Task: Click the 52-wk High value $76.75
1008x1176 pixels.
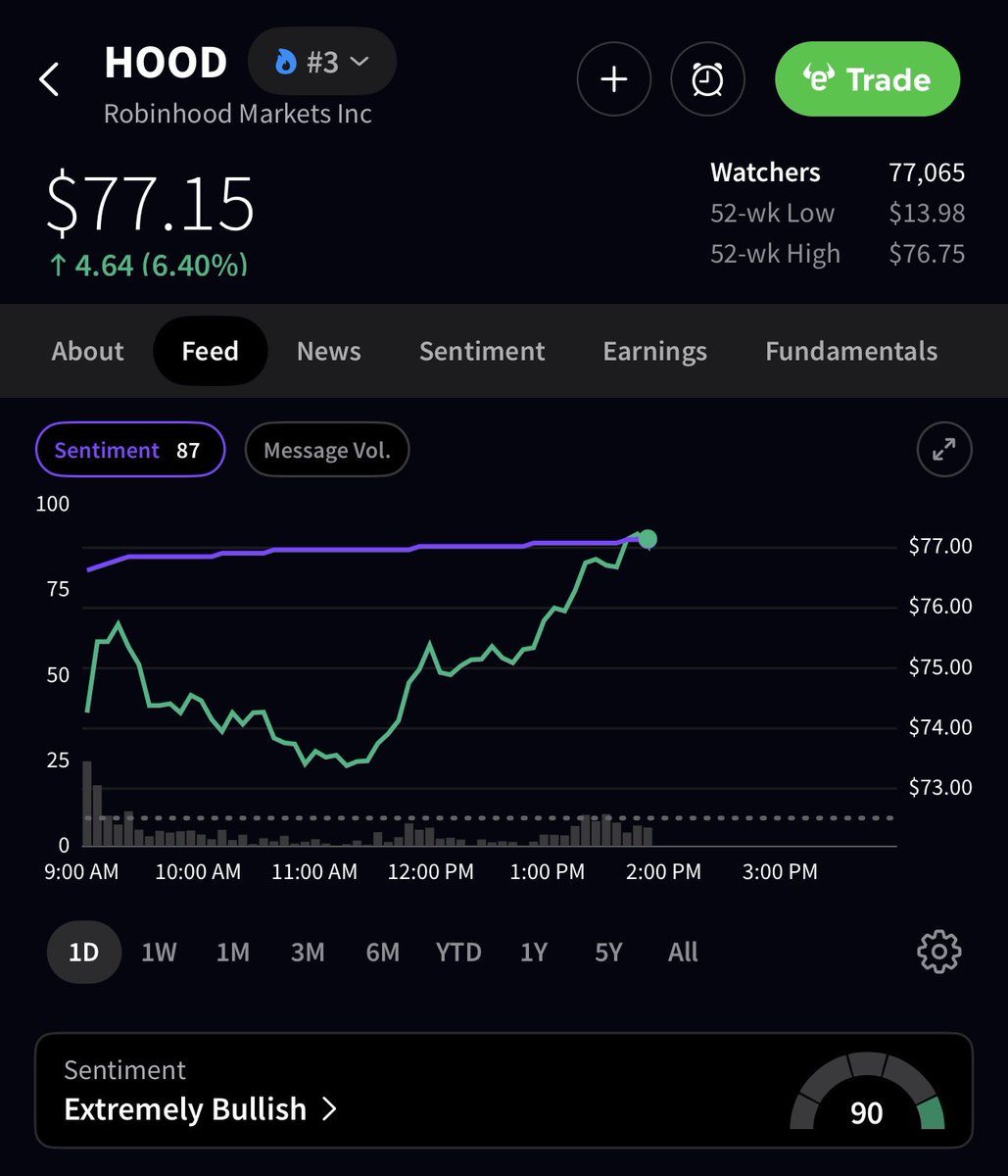Action: pos(927,254)
